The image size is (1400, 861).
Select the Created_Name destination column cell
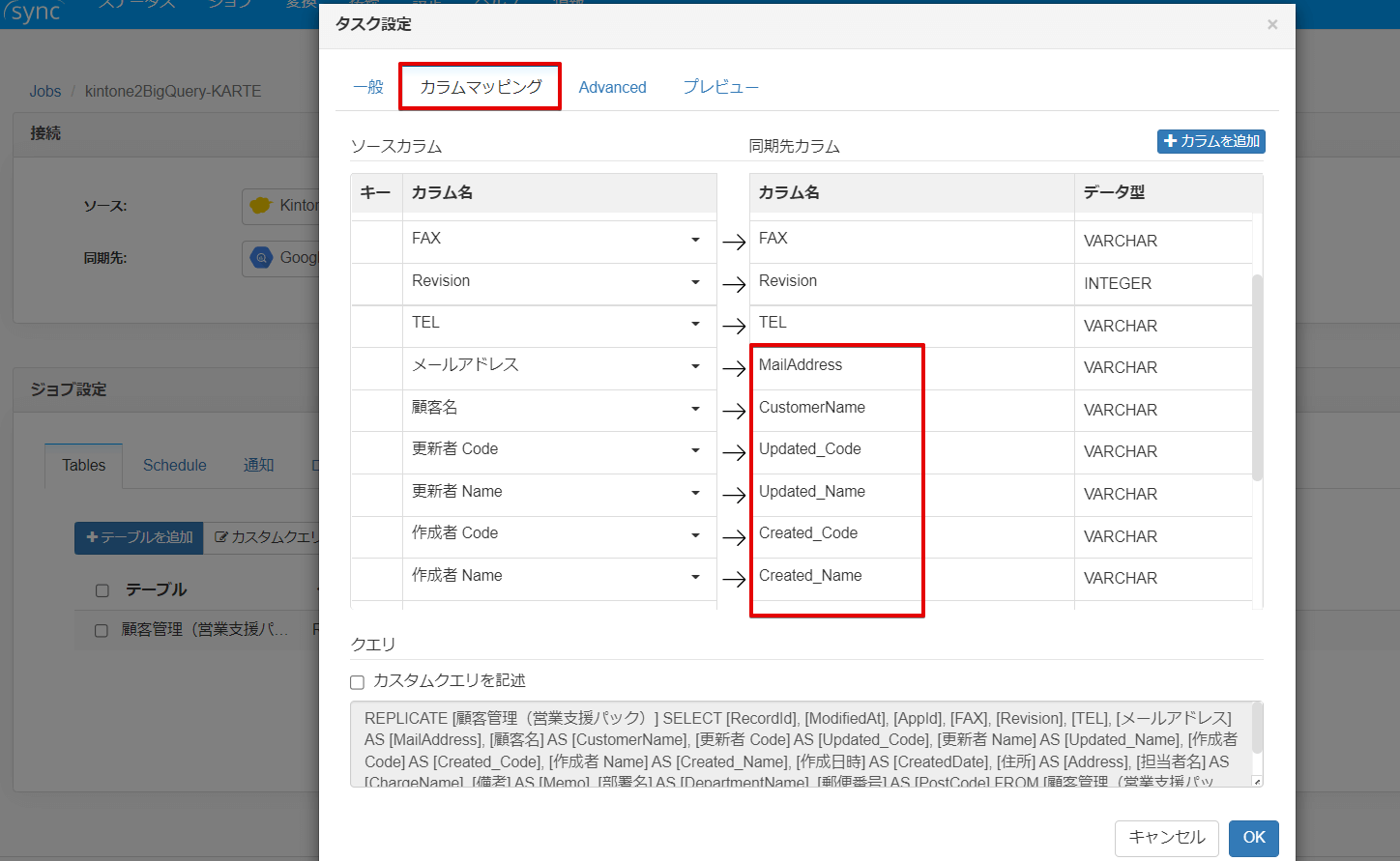tap(912, 579)
